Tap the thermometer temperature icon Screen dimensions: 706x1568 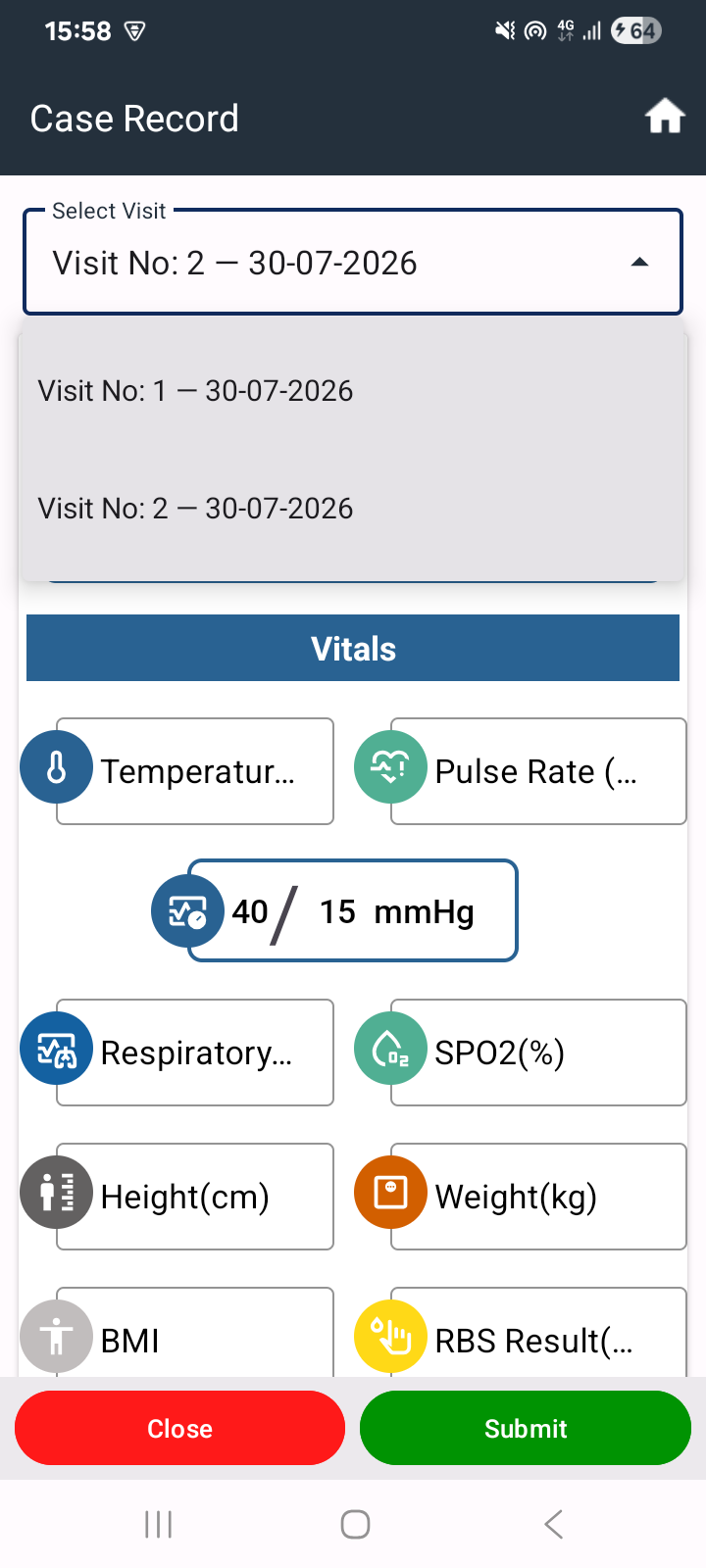tap(57, 767)
